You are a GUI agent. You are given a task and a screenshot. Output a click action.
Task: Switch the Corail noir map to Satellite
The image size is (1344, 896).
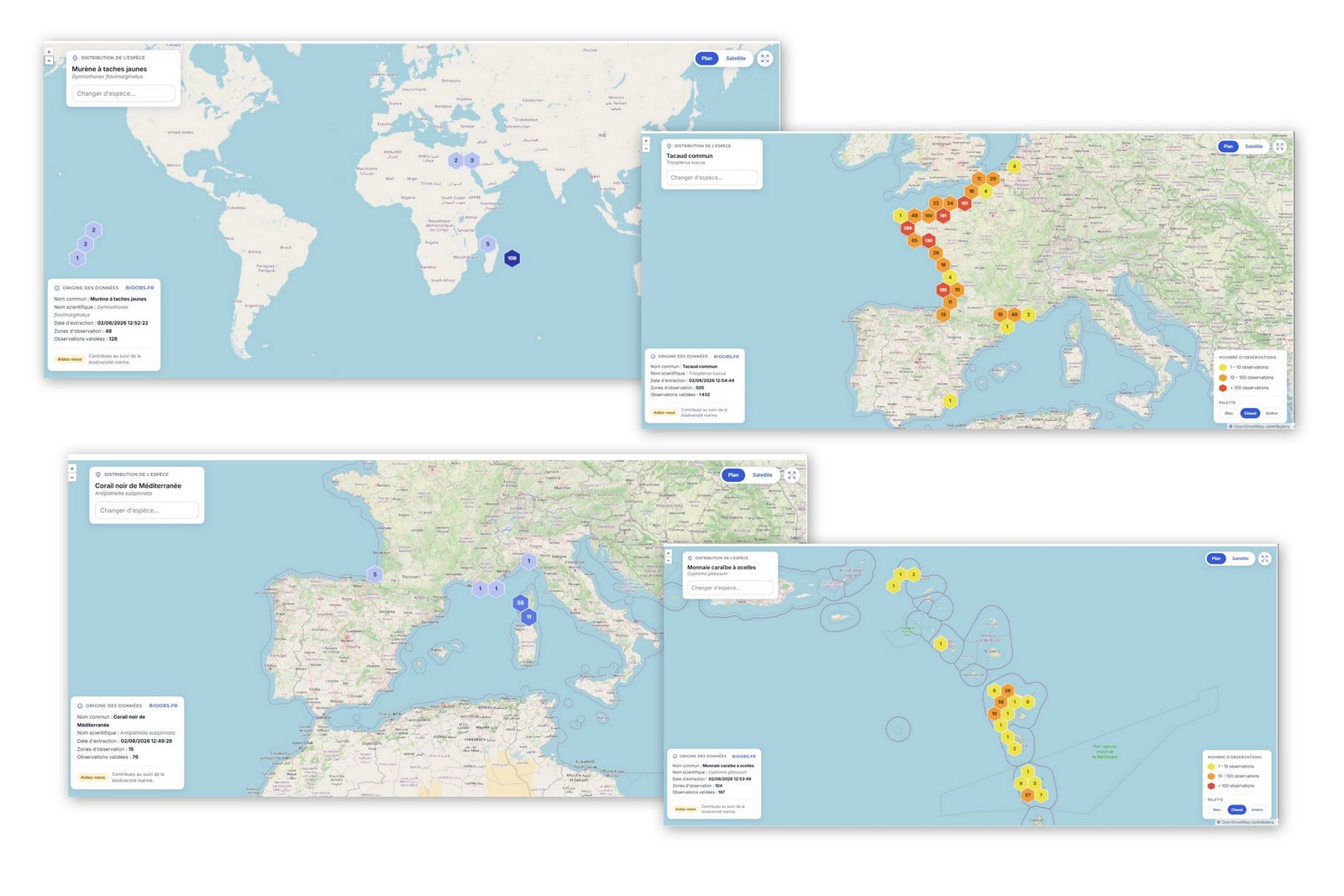point(762,475)
